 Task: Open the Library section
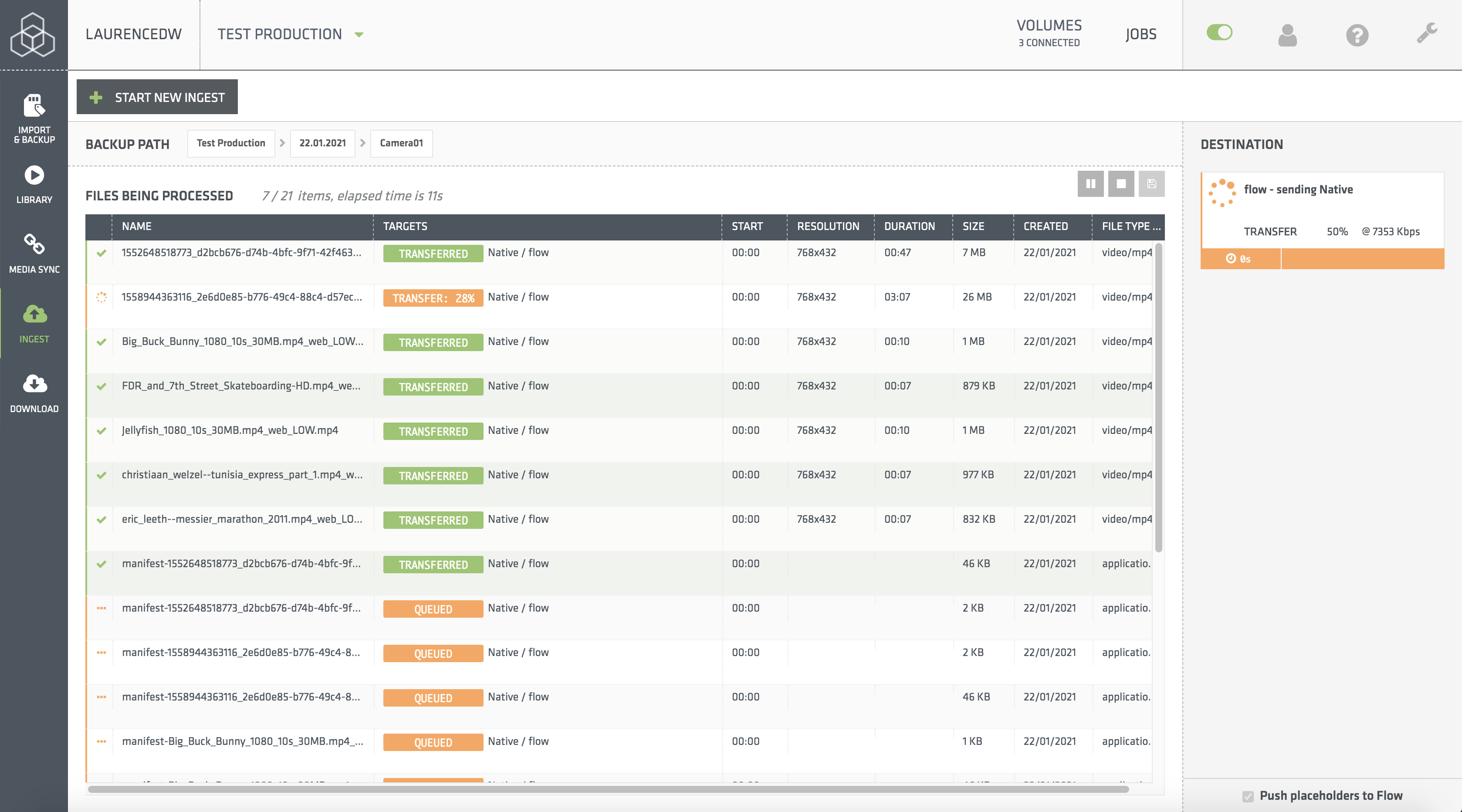34,184
